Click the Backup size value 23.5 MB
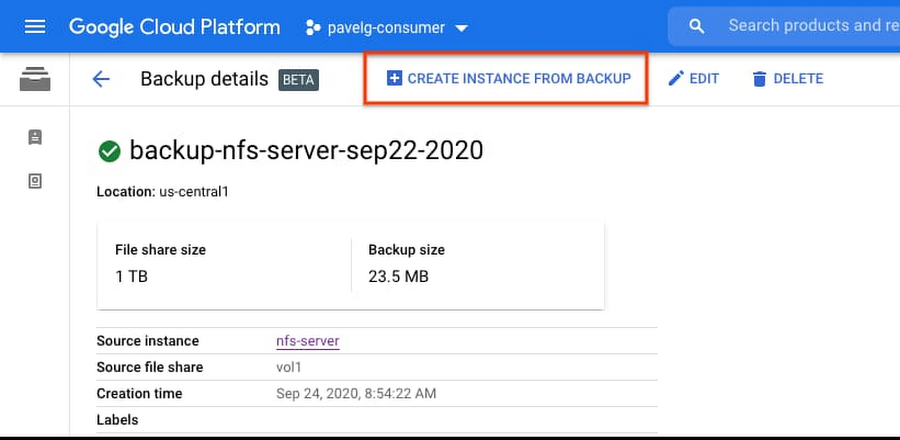 [x=398, y=277]
